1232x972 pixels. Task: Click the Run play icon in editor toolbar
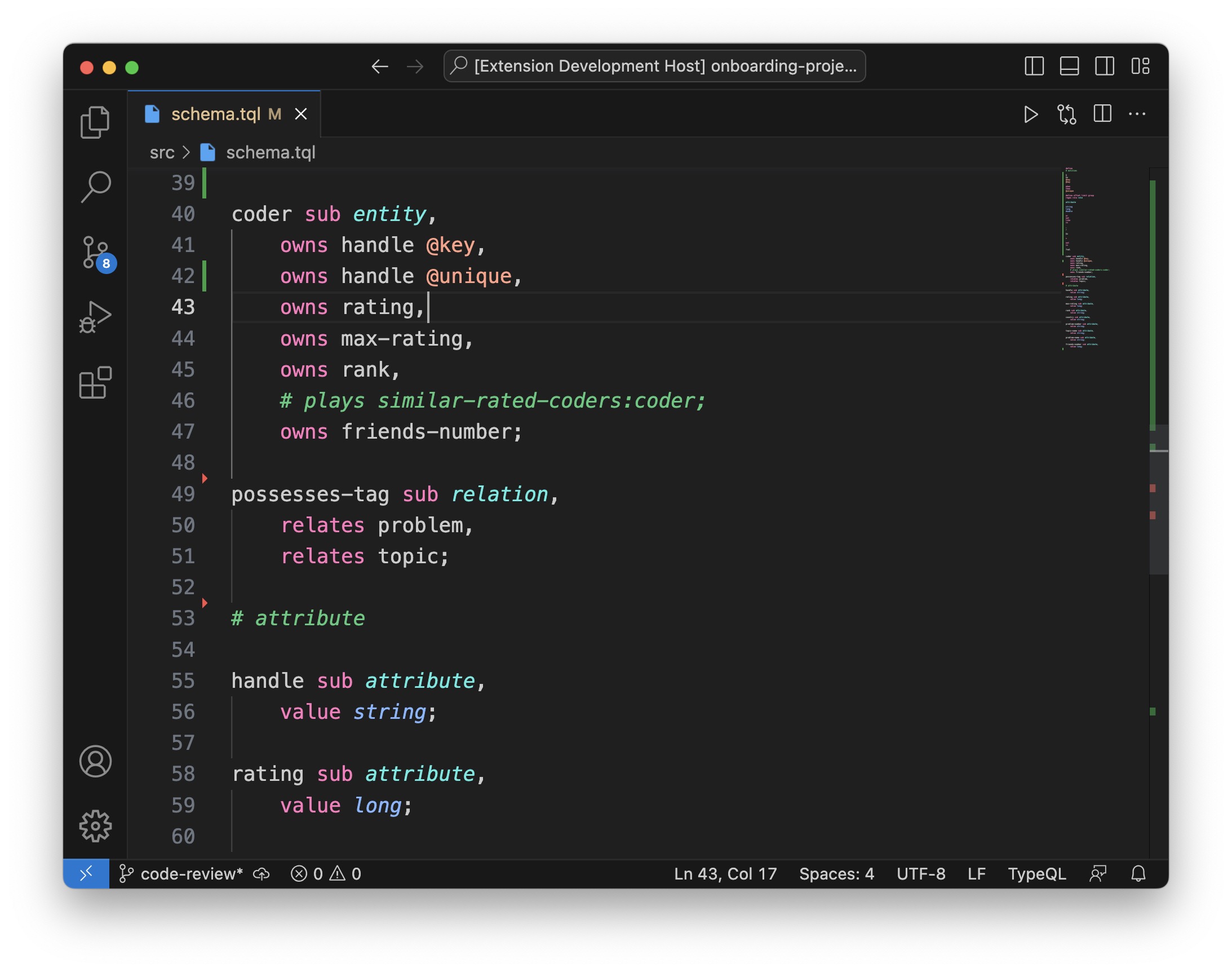(1030, 114)
